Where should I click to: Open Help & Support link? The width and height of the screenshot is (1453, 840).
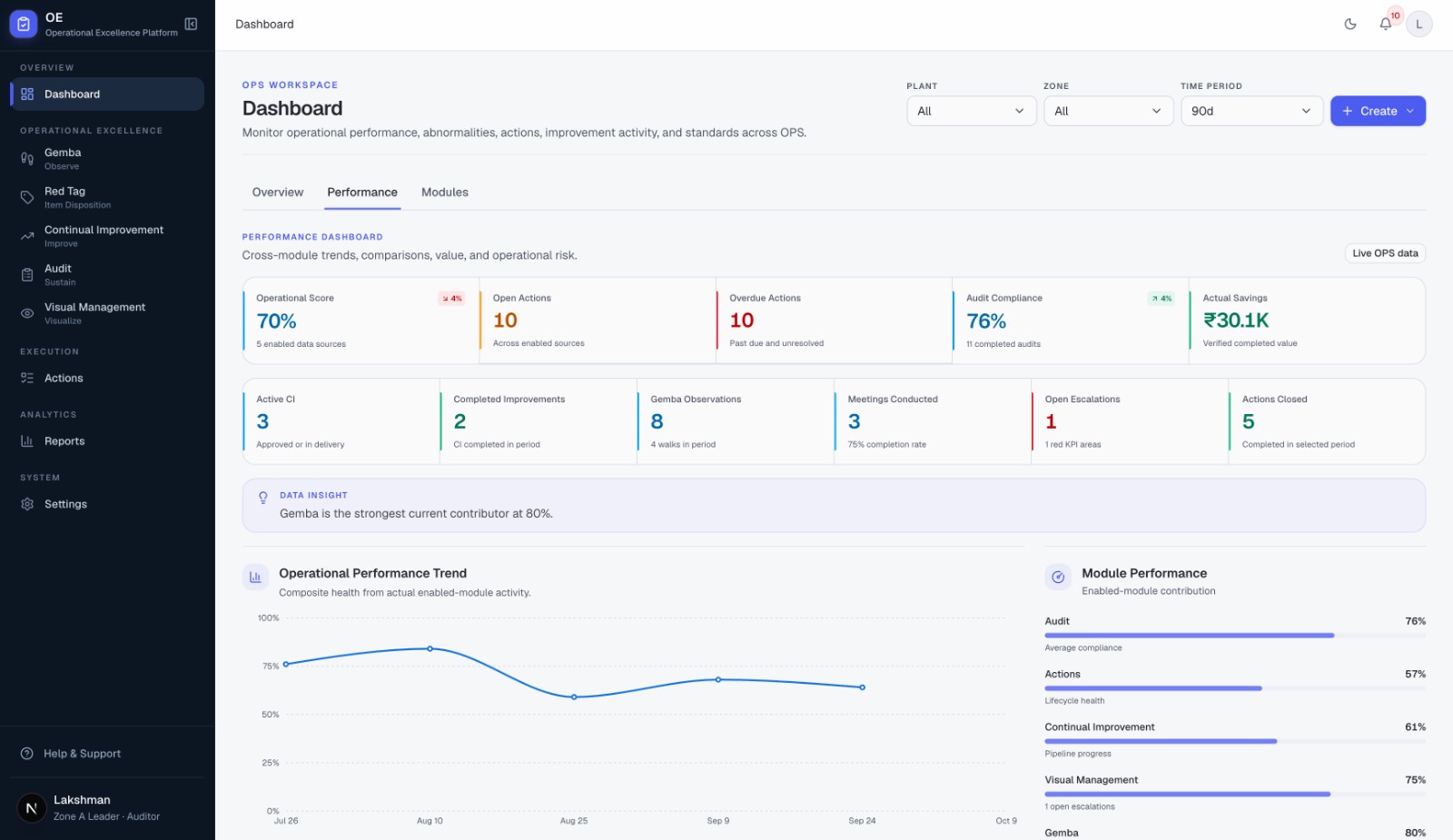107,754
